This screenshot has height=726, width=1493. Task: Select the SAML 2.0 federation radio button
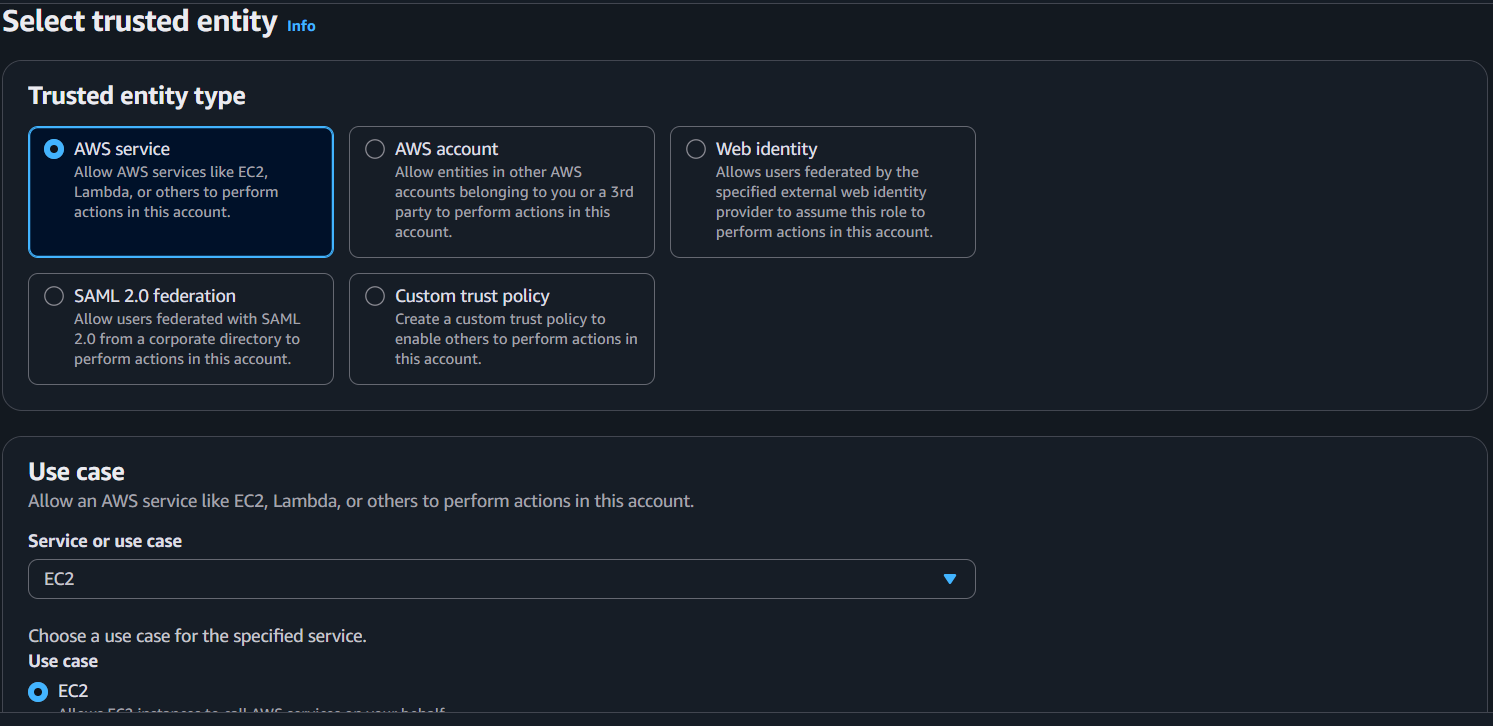pyautogui.click(x=54, y=296)
